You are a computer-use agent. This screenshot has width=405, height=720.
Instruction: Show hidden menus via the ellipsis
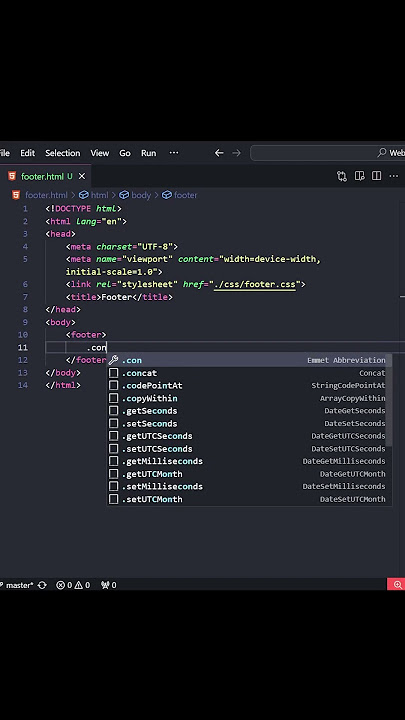tap(174, 153)
